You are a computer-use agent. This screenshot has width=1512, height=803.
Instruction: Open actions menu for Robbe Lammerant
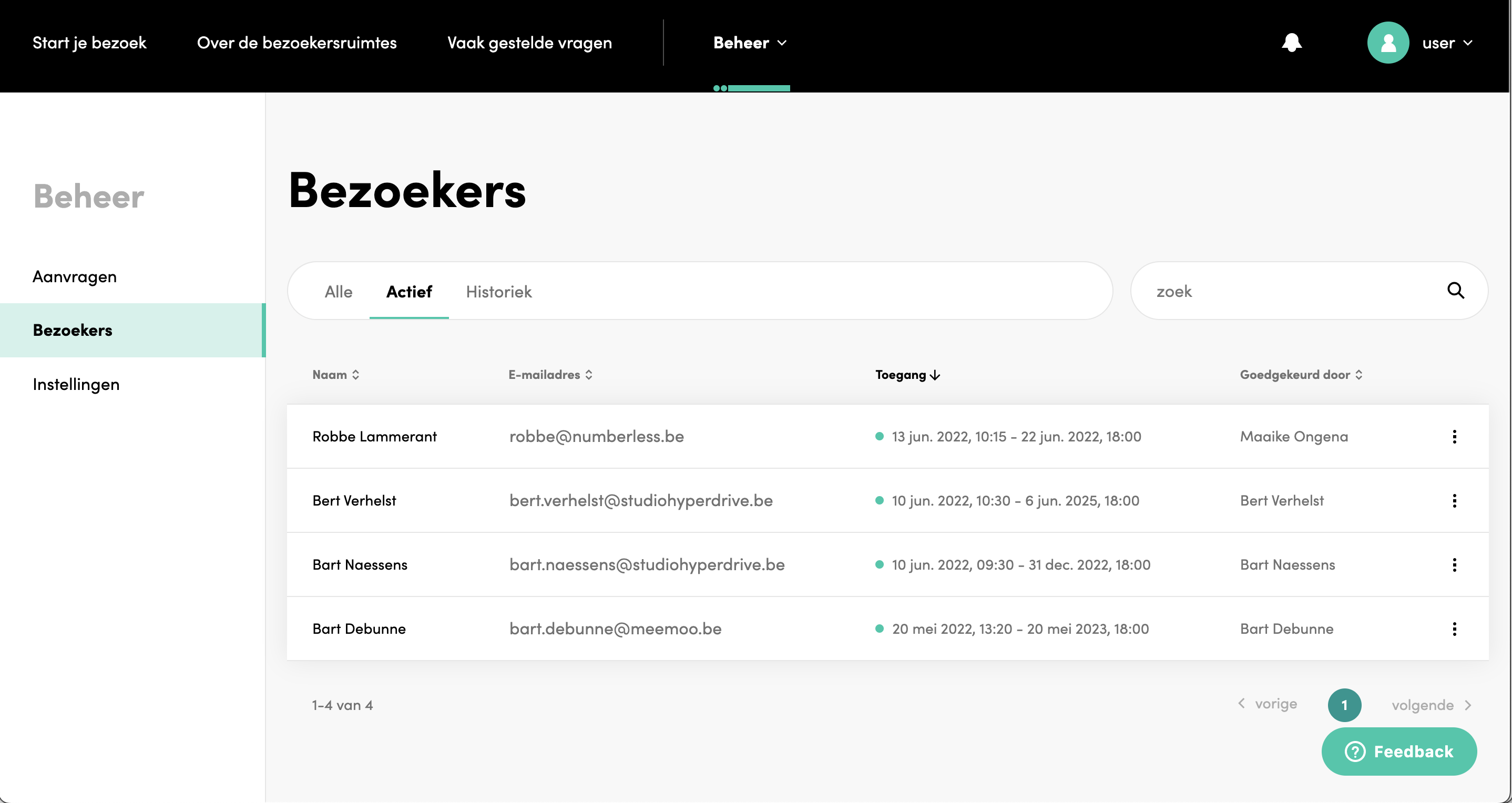pos(1455,436)
